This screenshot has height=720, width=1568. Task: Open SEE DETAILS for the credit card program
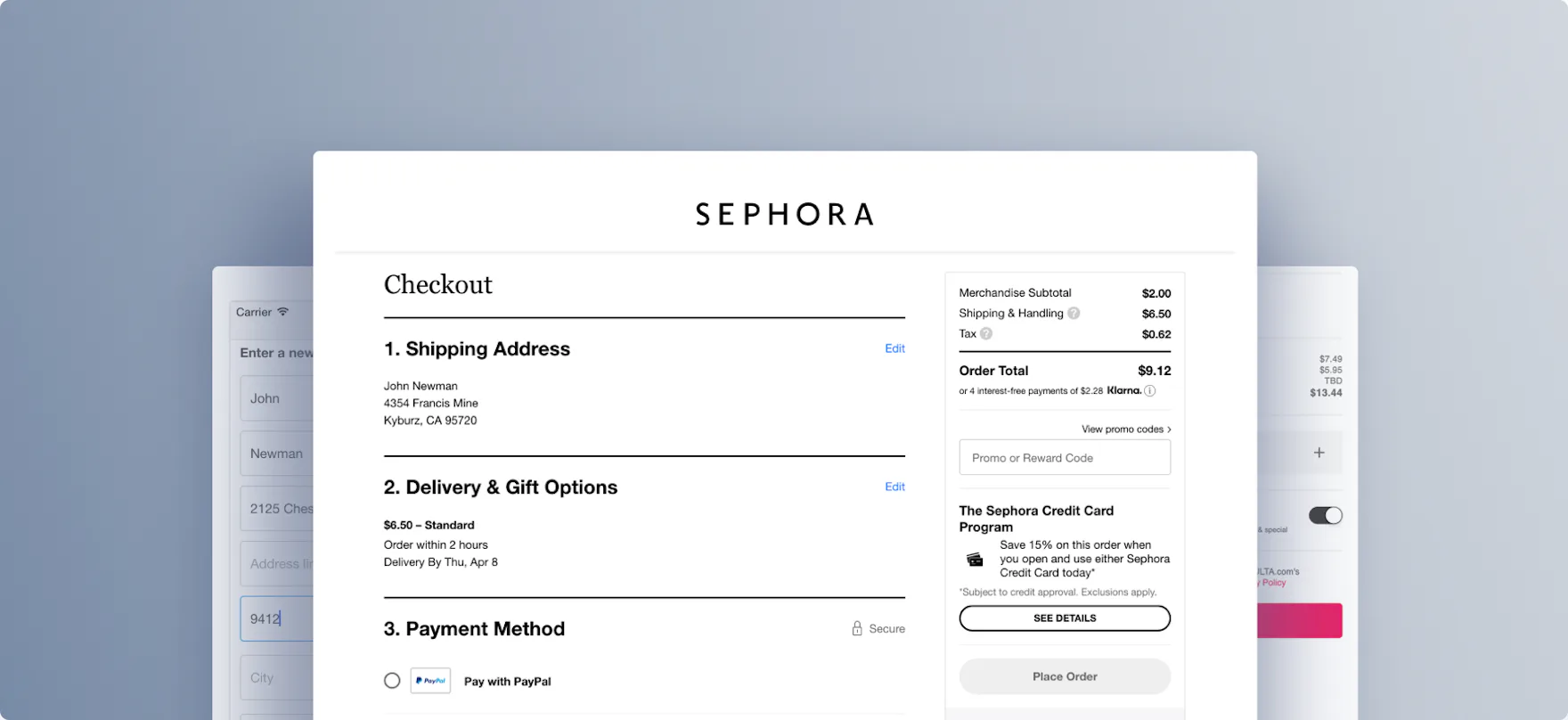pos(1064,618)
